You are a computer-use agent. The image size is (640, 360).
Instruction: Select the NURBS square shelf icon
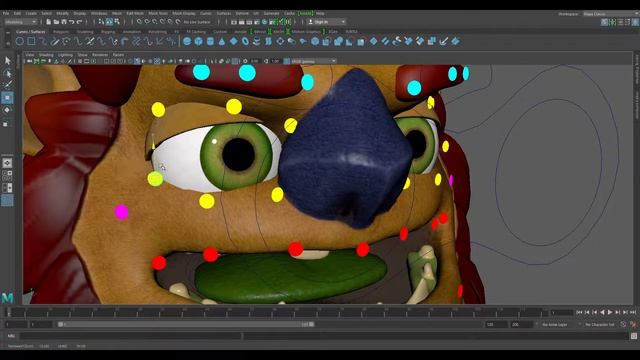[x=31, y=41]
